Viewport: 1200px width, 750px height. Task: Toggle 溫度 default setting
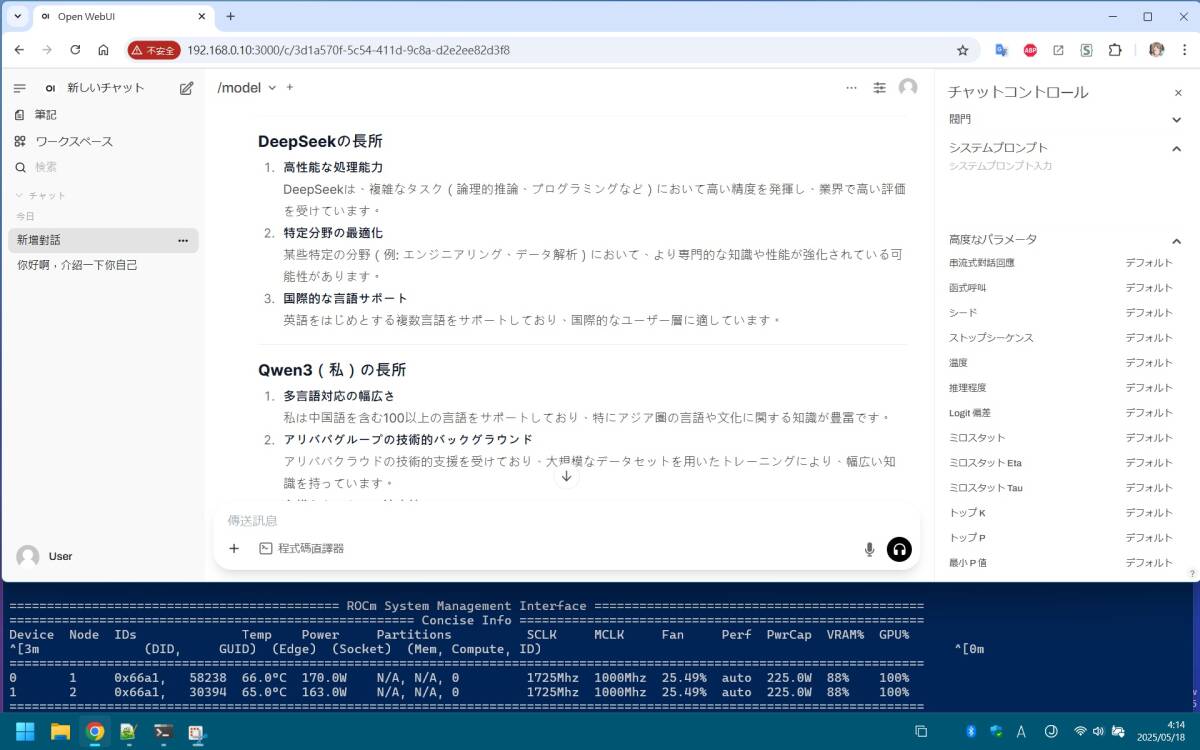click(1149, 363)
